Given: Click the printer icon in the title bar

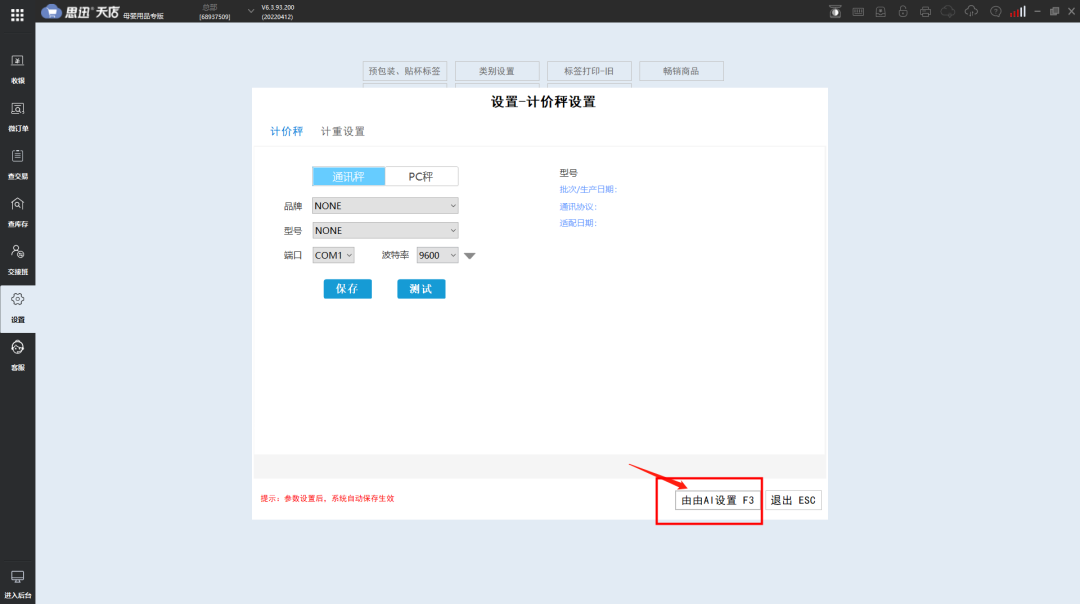Looking at the screenshot, I should pos(925,11).
